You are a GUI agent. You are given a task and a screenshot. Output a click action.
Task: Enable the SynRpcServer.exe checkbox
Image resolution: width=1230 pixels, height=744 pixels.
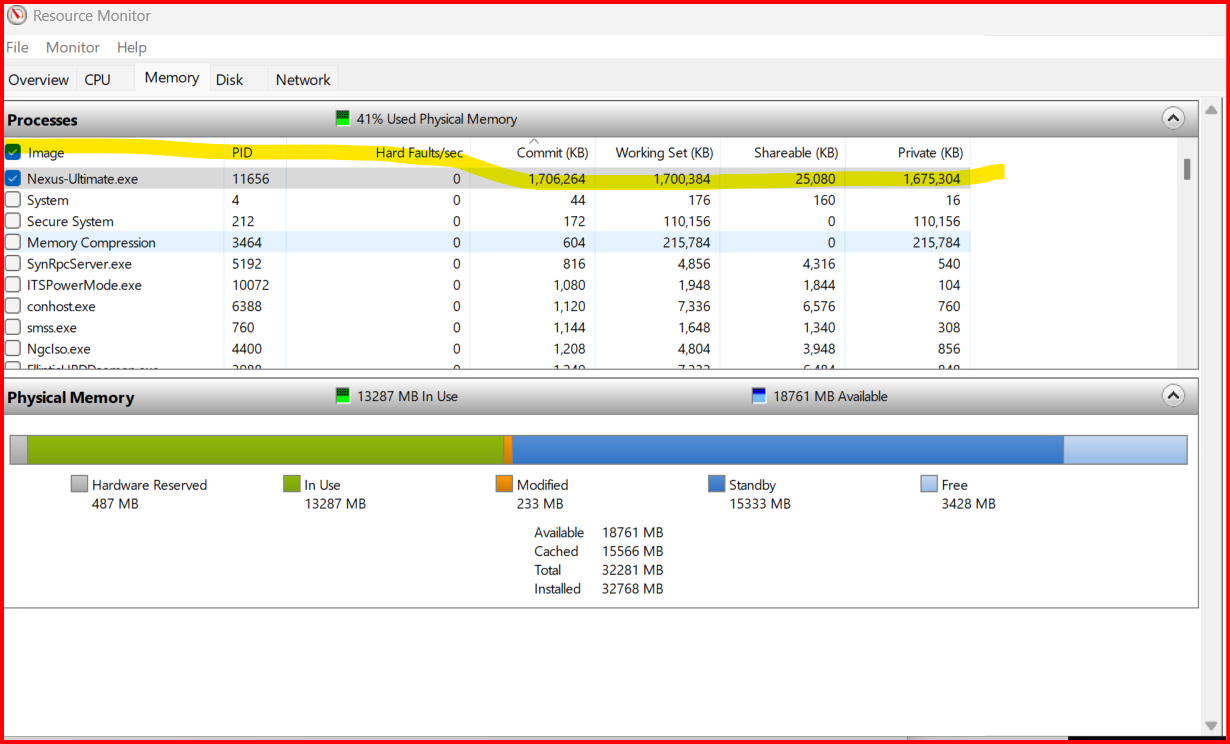coord(13,264)
